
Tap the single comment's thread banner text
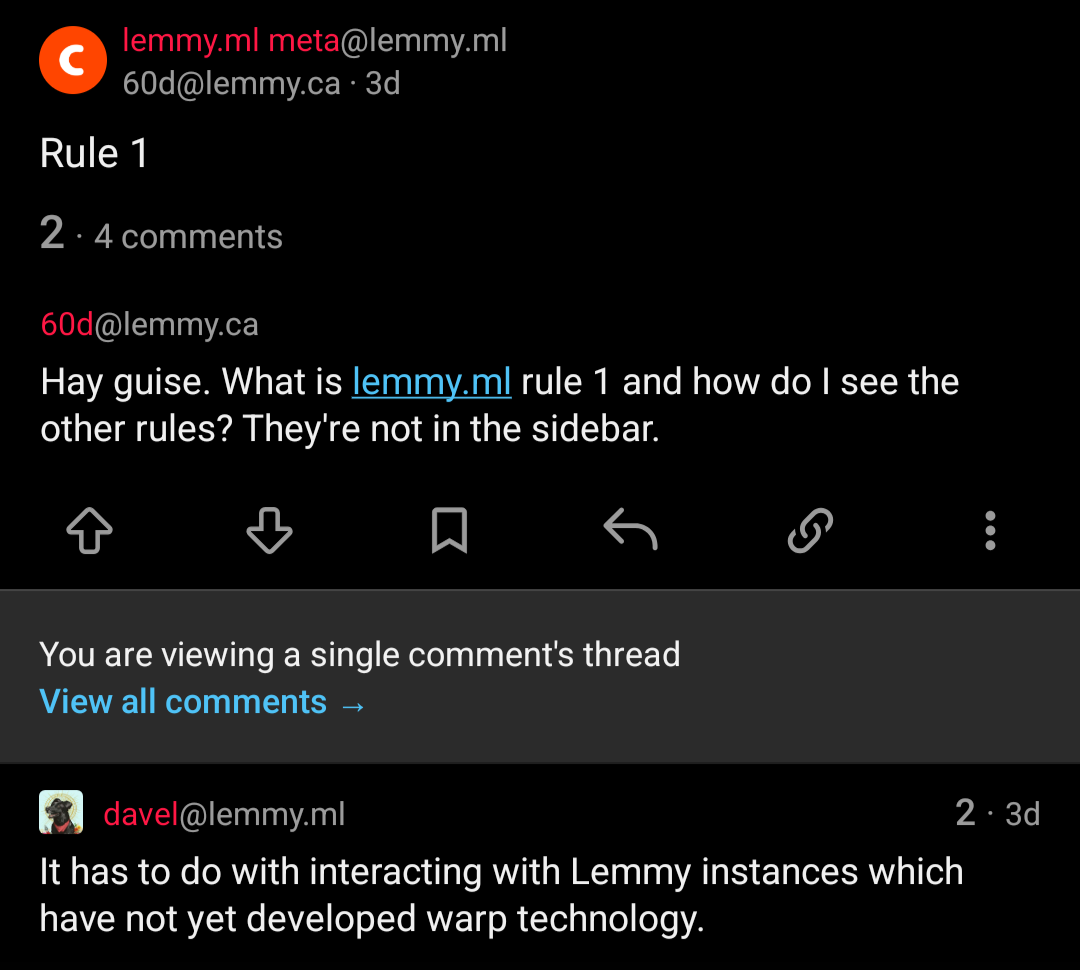click(x=360, y=654)
